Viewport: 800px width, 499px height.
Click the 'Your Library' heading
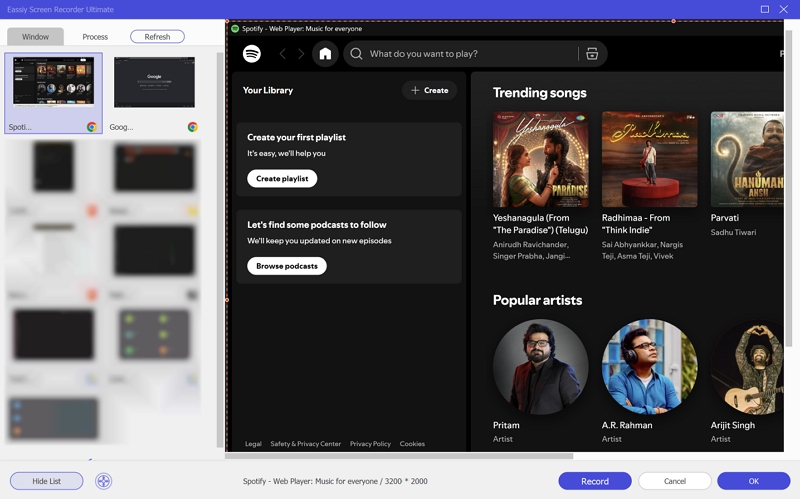point(268,90)
